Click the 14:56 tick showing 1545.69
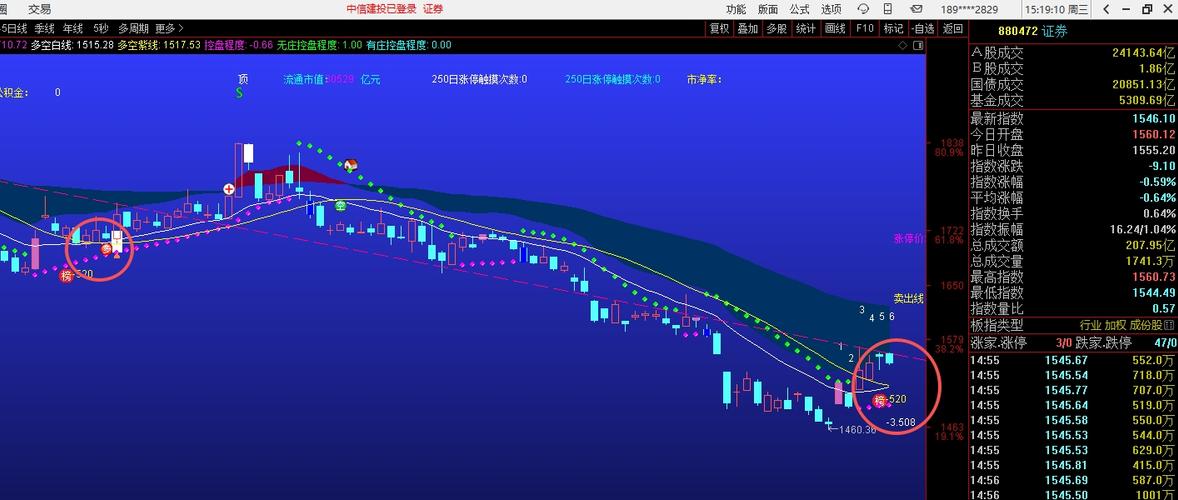The image size is (1178, 500). [1073, 480]
